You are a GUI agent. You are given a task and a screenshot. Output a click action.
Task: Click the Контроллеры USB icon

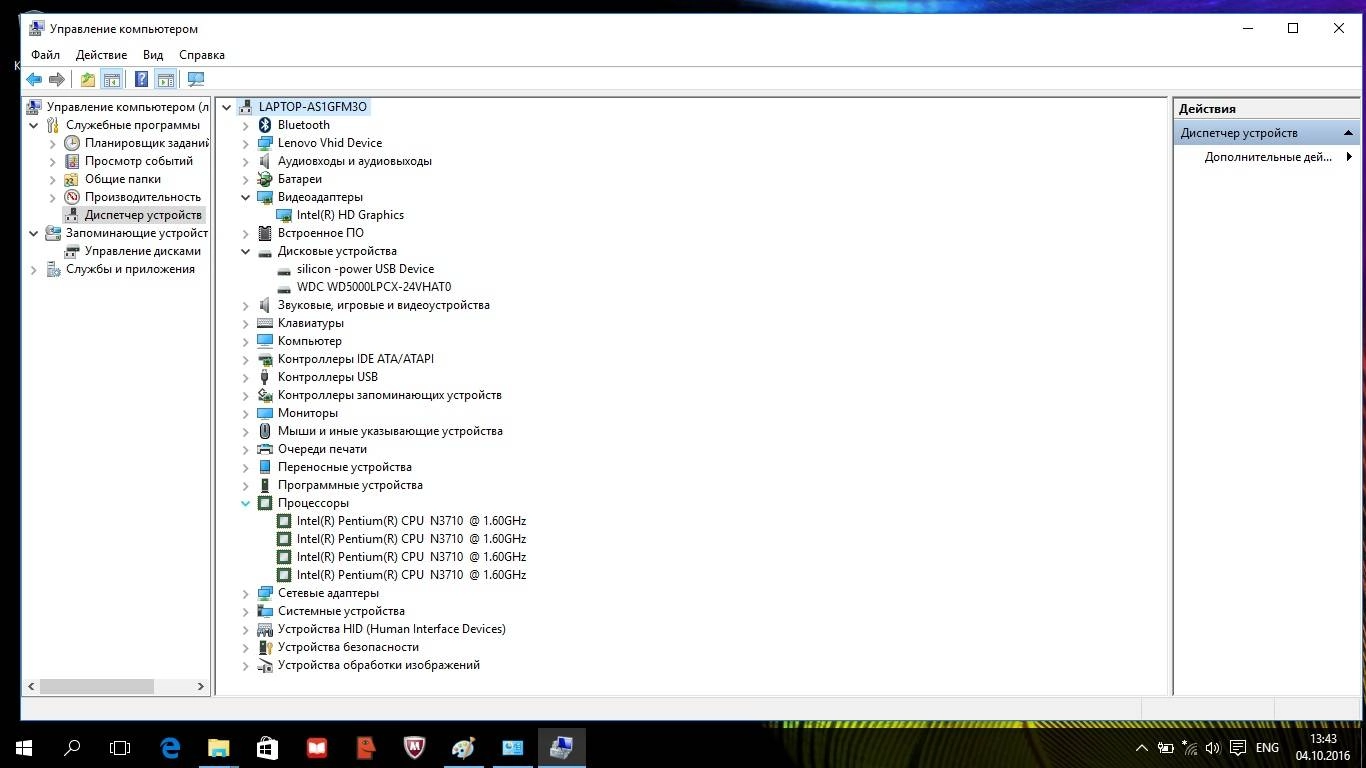[x=265, y=377]
